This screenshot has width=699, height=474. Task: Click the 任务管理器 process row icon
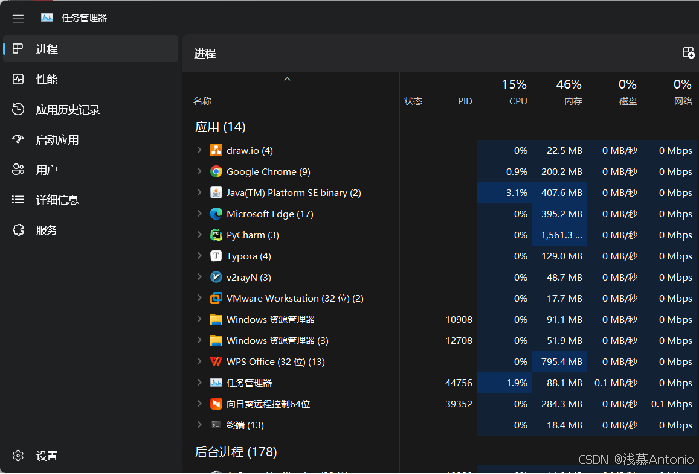click(216, 383)
